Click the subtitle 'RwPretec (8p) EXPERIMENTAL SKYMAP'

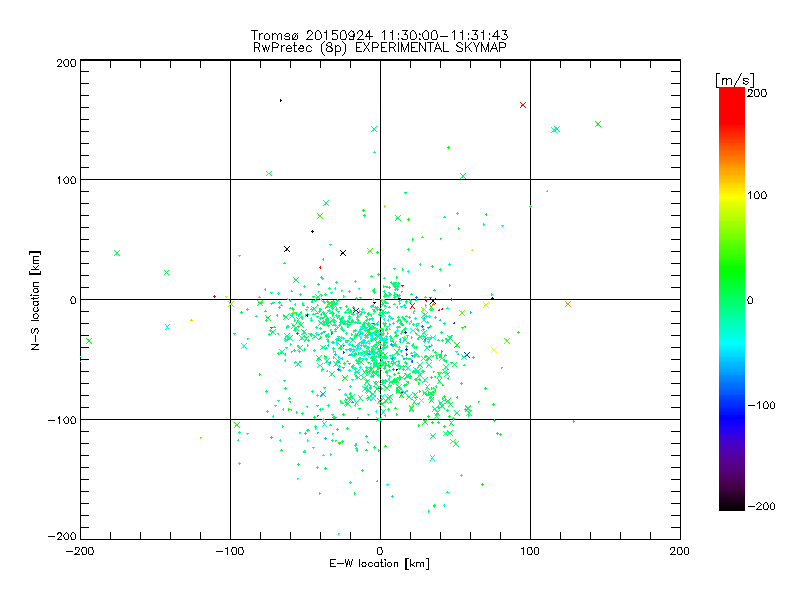click(380, 48)
